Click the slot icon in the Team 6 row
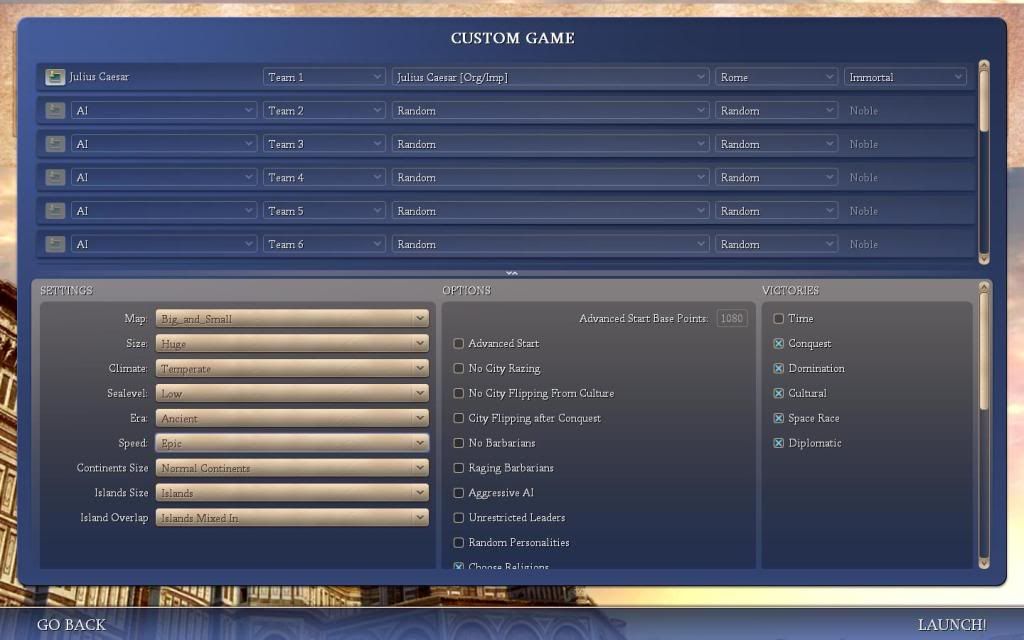1024x640 pixels. [55, 244]
